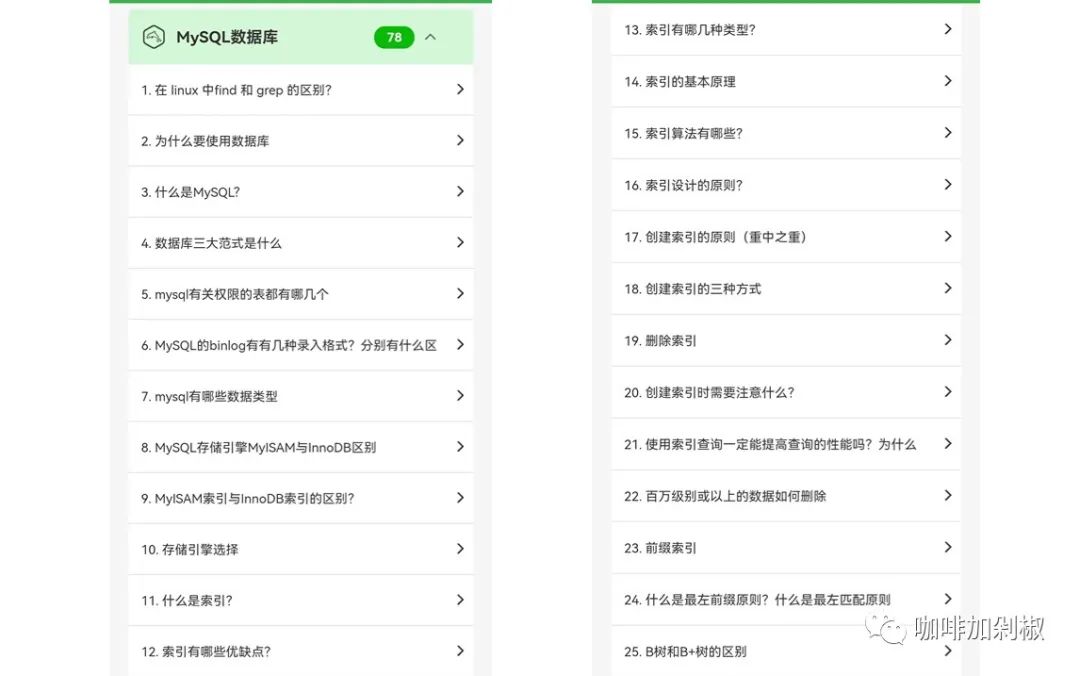
Task: Click the chevron for 3. 什么是MySQL?
Action: coord(460,192)
